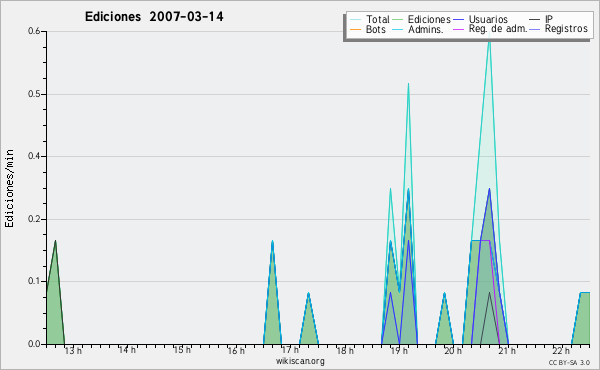This screenshot has width=600, height=370.
Task: Click the IP legend dark line
Action: (535, 20)
